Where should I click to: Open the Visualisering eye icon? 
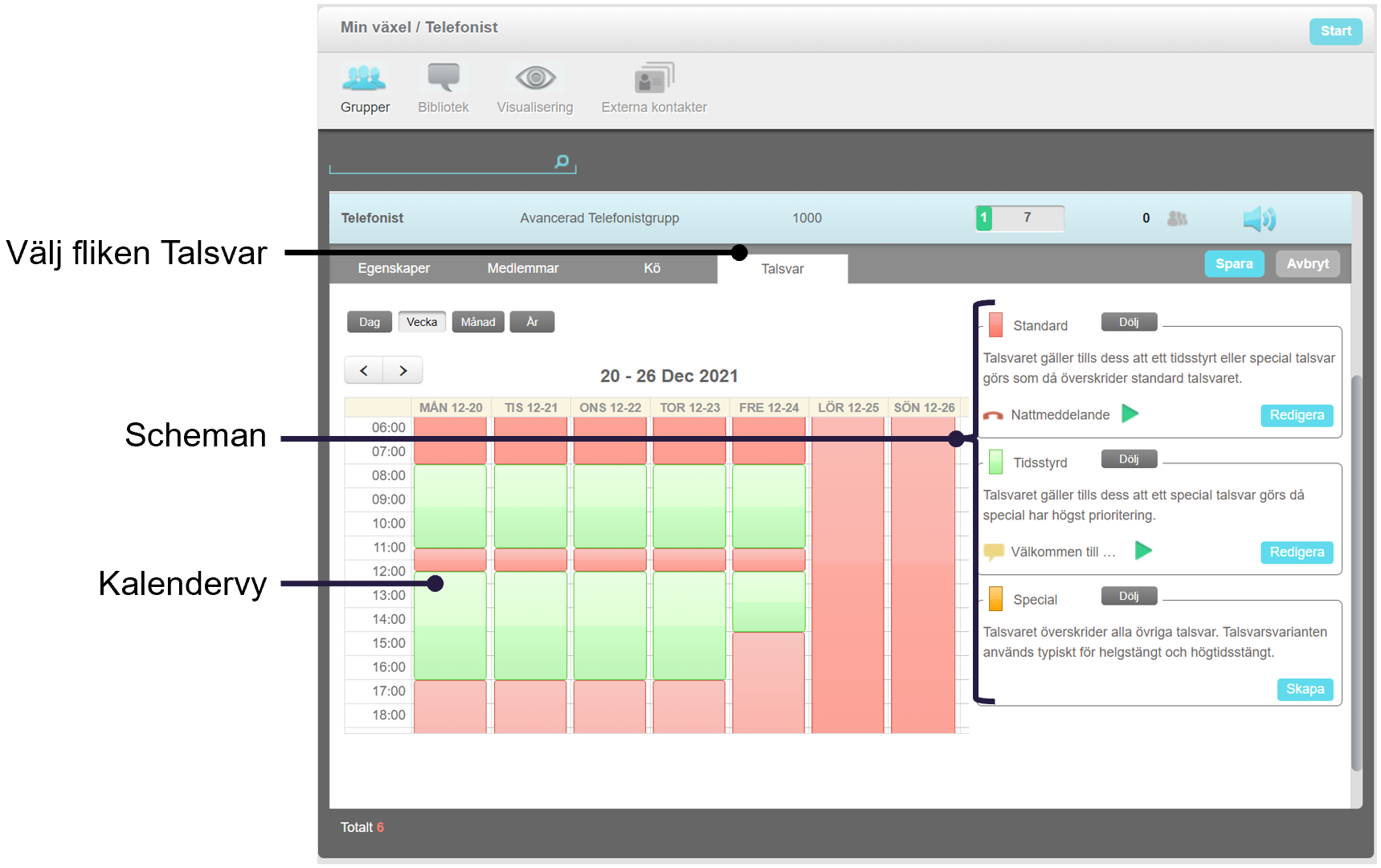pyautogui.click(x=535, y=78)
